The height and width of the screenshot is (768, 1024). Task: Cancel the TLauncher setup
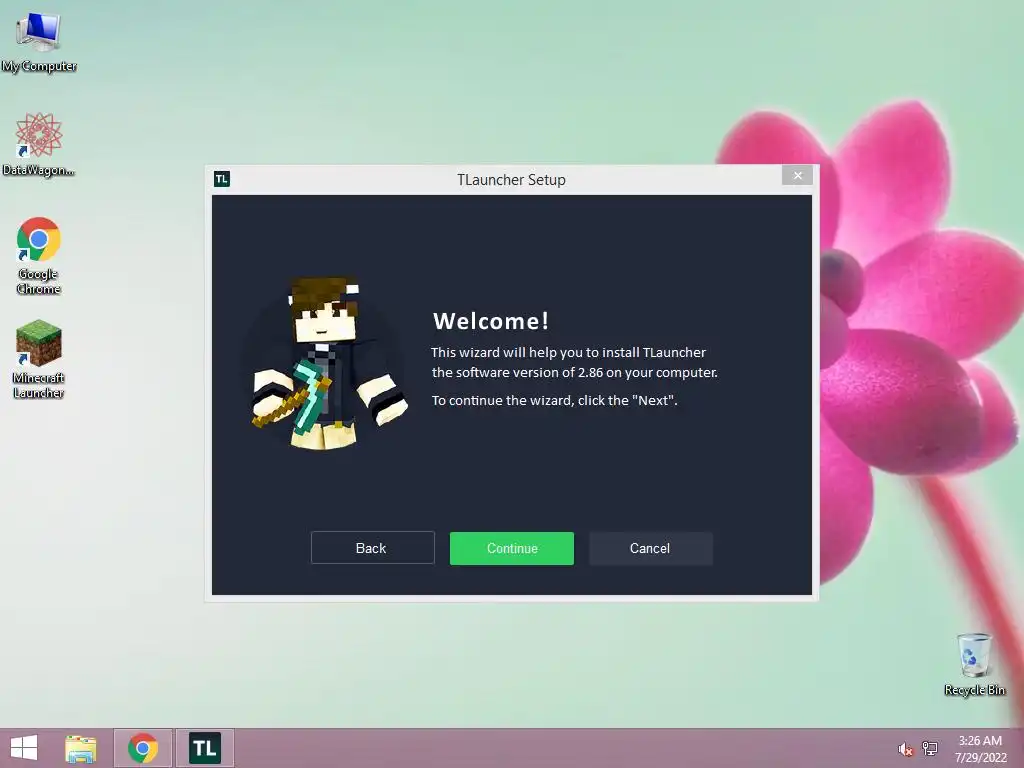pos(650,548)
